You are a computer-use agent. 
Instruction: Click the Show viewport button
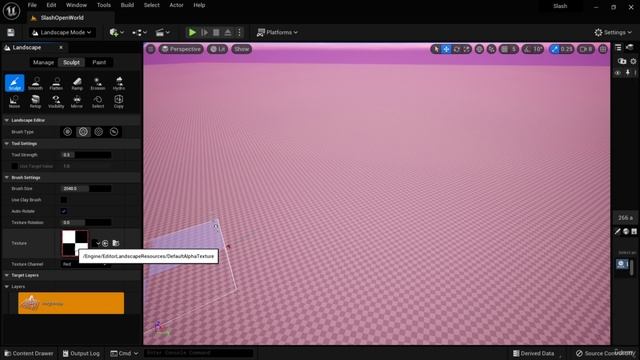[241, 49]
